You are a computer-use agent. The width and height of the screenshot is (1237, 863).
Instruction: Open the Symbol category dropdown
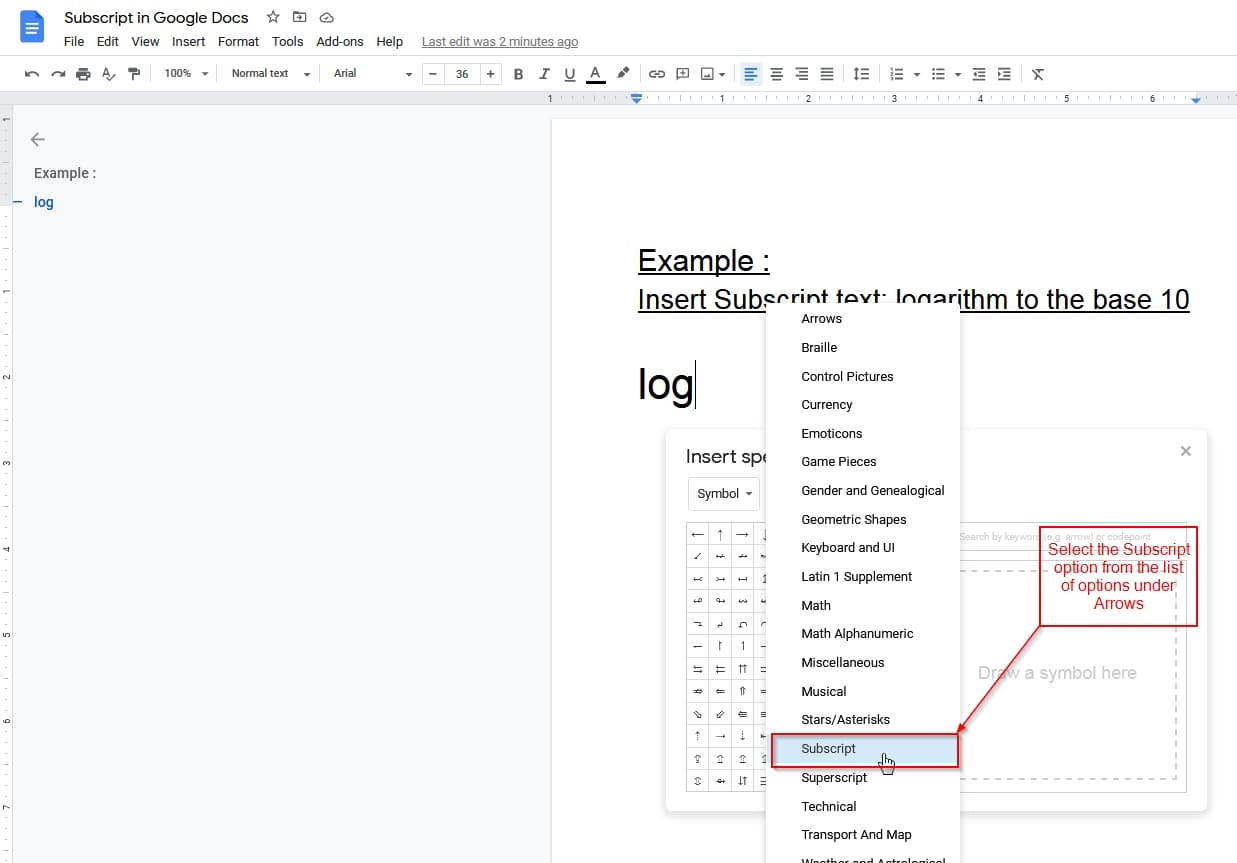point(723,493)
